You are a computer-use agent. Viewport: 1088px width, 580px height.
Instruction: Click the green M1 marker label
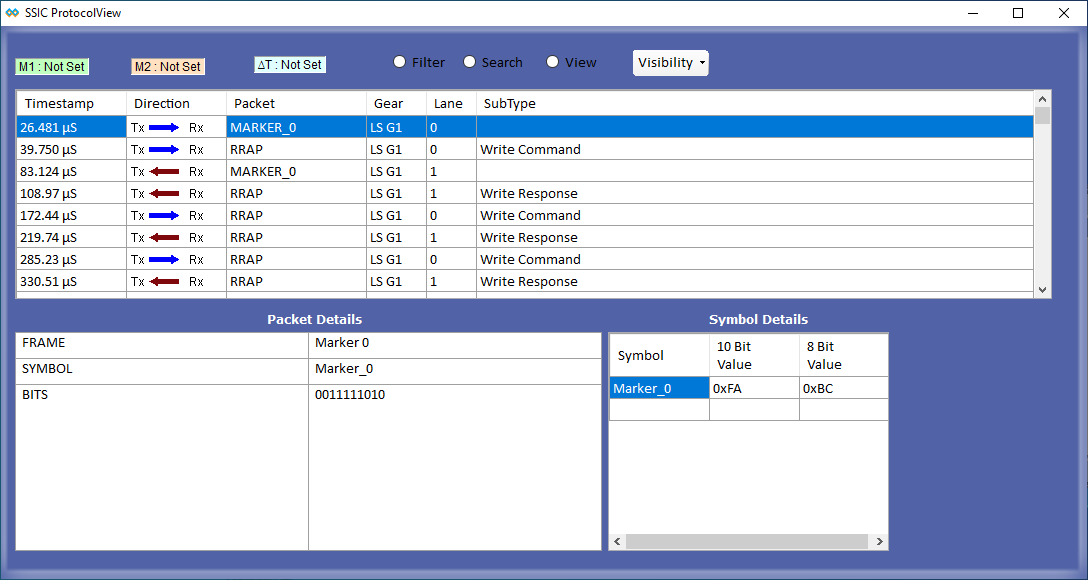coord(52,67)
